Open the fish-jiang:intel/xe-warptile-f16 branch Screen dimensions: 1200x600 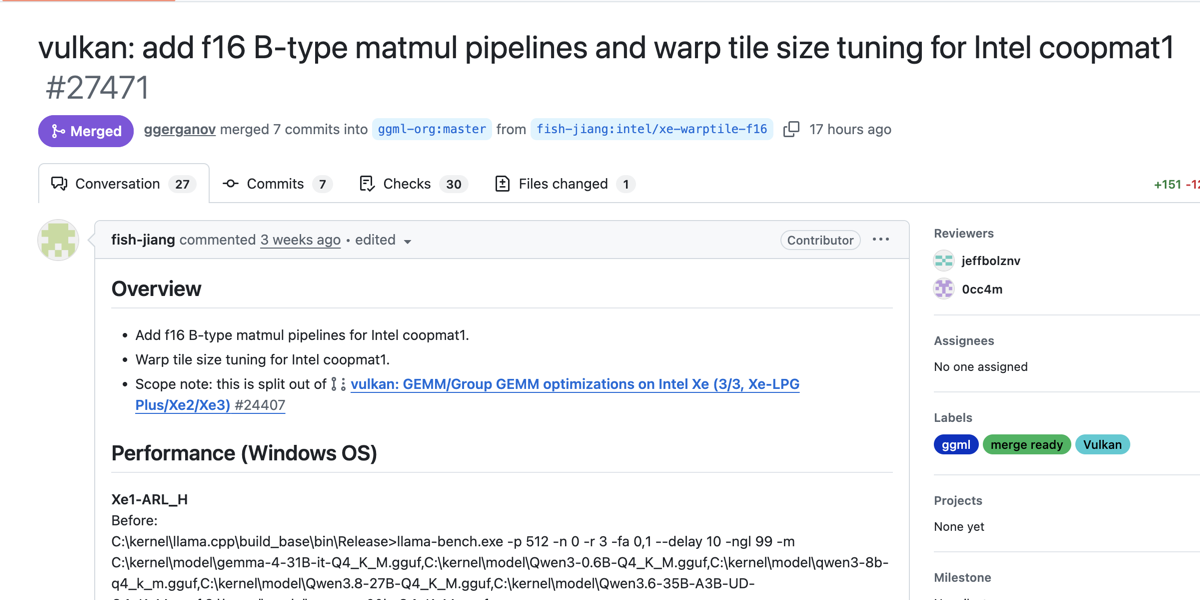(652, 129)
